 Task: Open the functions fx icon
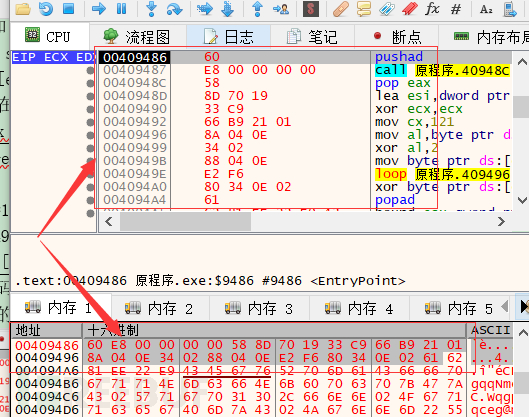click(x=432, y=8)
